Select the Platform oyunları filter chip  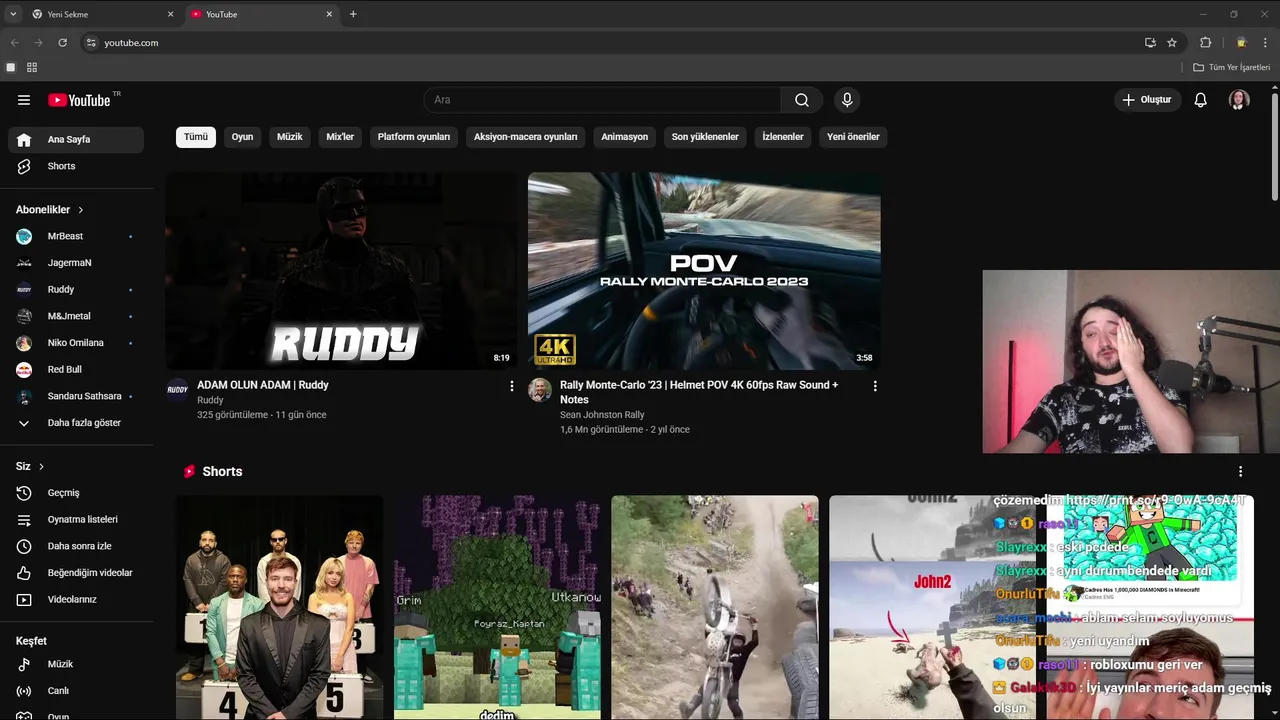414,137
